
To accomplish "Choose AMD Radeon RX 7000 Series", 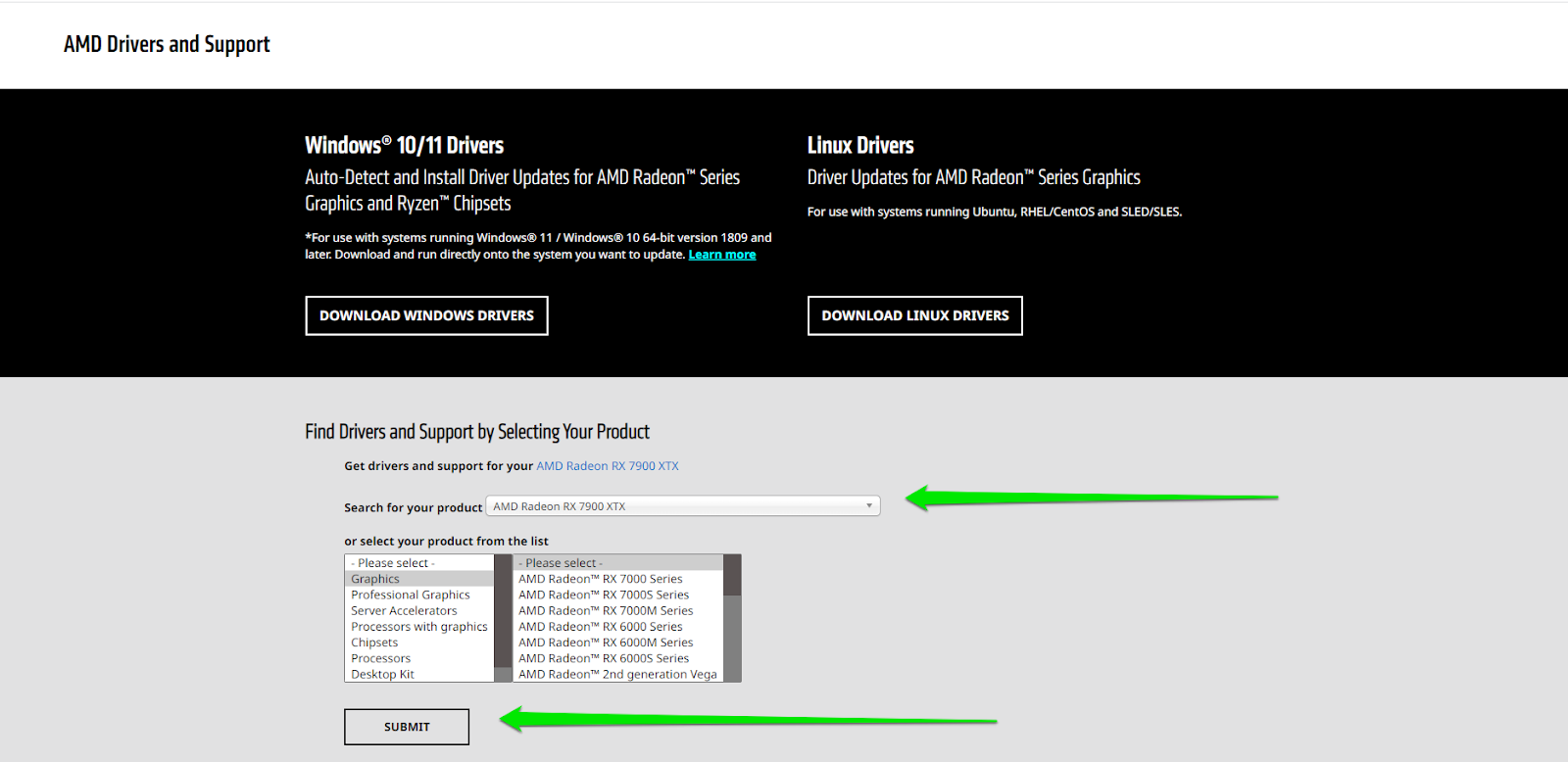I will (x=600, y=579).
